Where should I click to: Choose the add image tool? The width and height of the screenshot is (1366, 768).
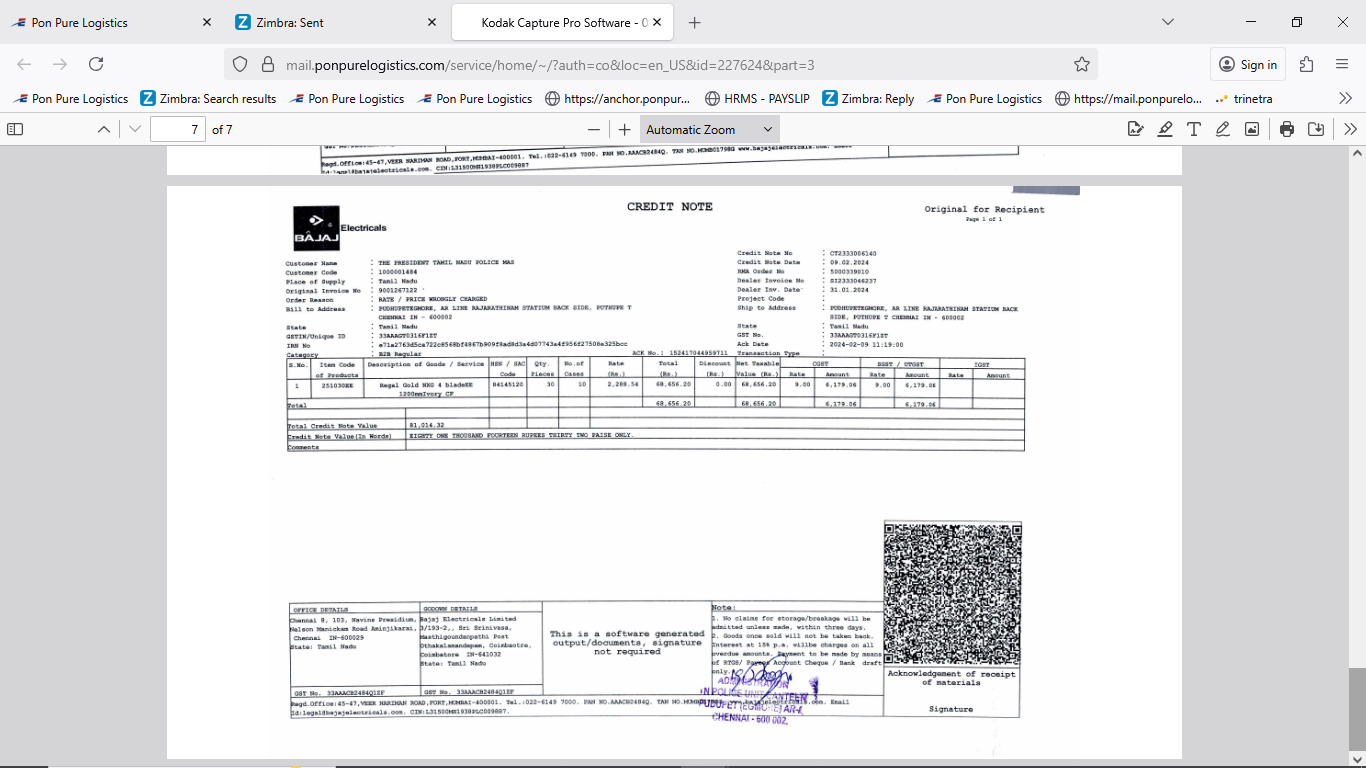(x=1252, y=129)
